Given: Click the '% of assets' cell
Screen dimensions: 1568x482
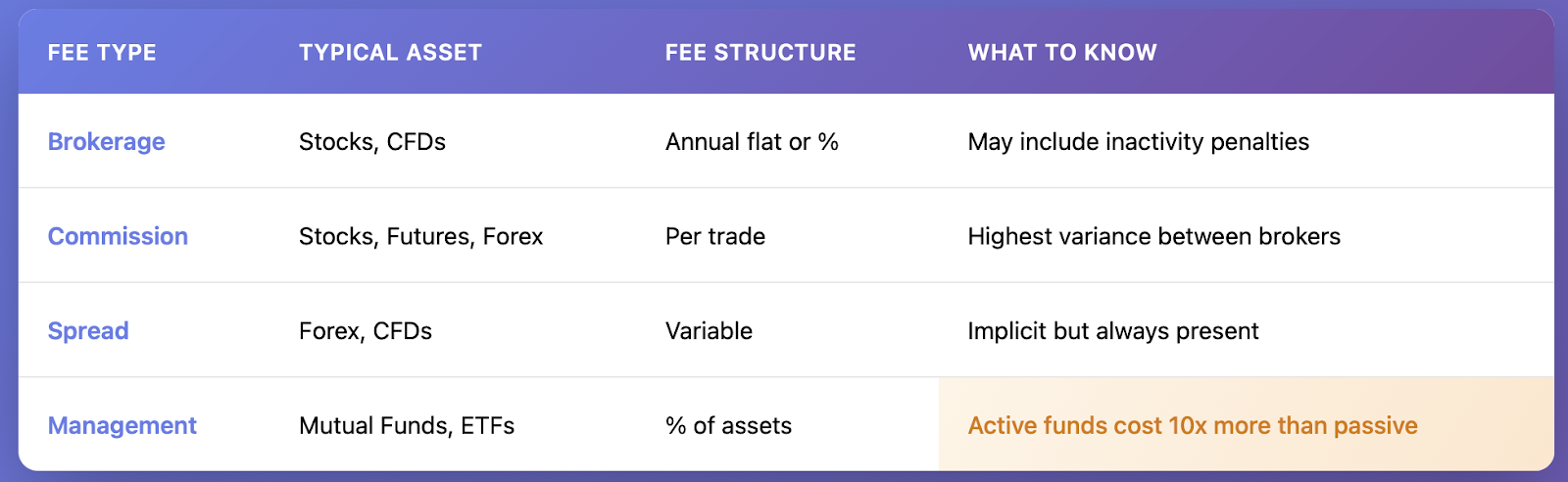Looking at the screenshot, I should click(x=728, y=425).
